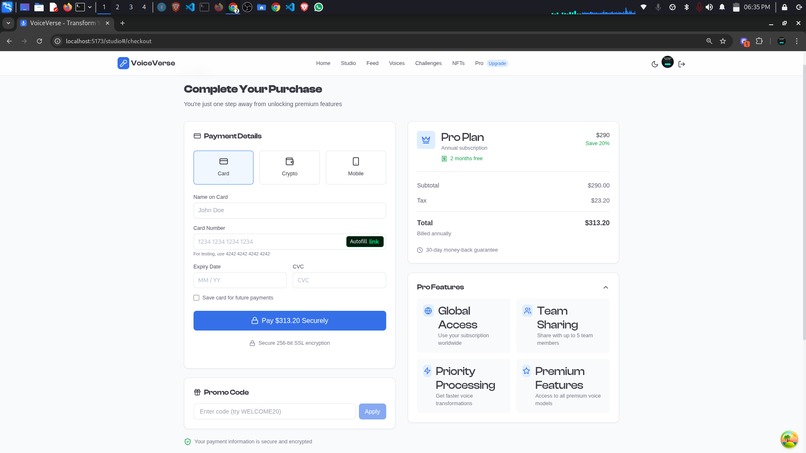Viewport: 806px width, 453px height.
Task: Click the secure SSL encryption lock icon
Action: pyautogui.click(x=252, y=343)
